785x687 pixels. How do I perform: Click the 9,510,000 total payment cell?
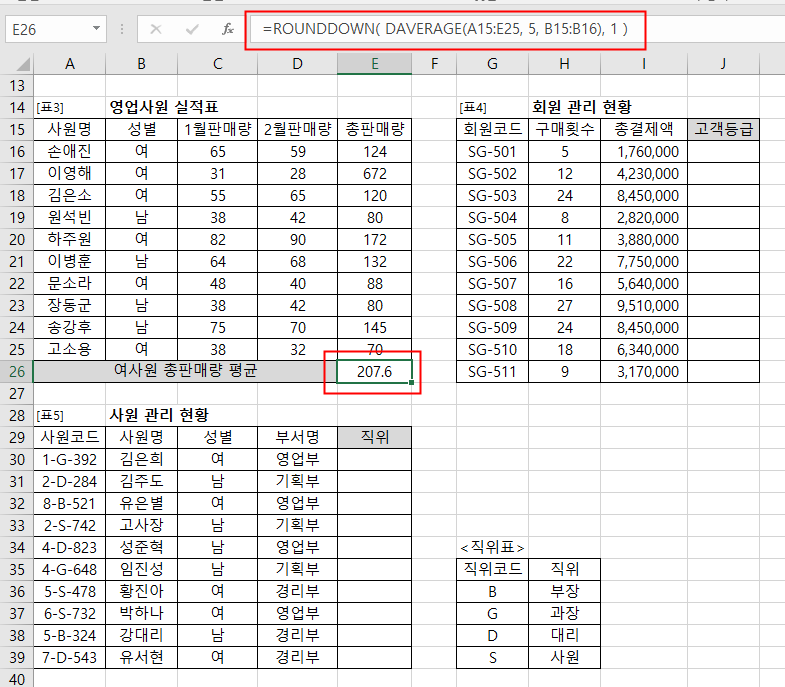[644, 305]
